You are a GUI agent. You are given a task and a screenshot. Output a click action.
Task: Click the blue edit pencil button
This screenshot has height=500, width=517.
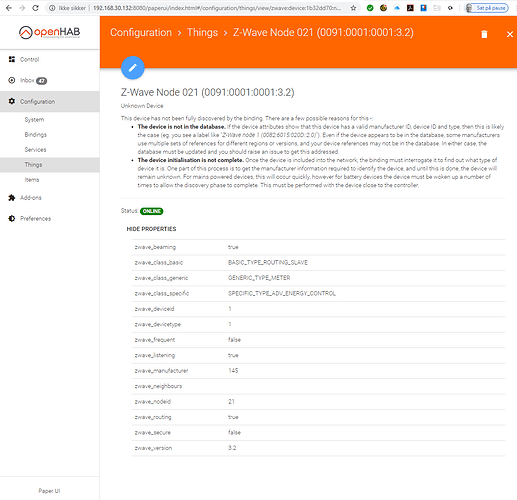point(133,68)
